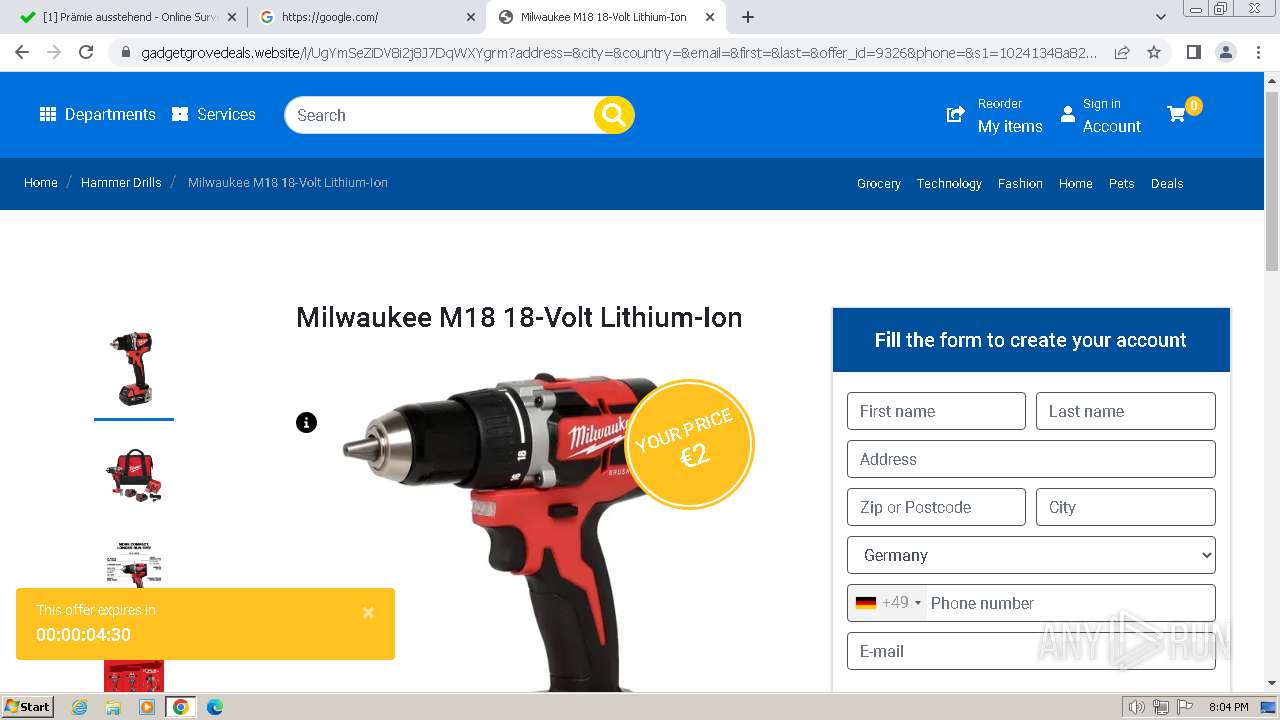
Task: Toggle the browser side panel
Action: (x=1193, y=52)
